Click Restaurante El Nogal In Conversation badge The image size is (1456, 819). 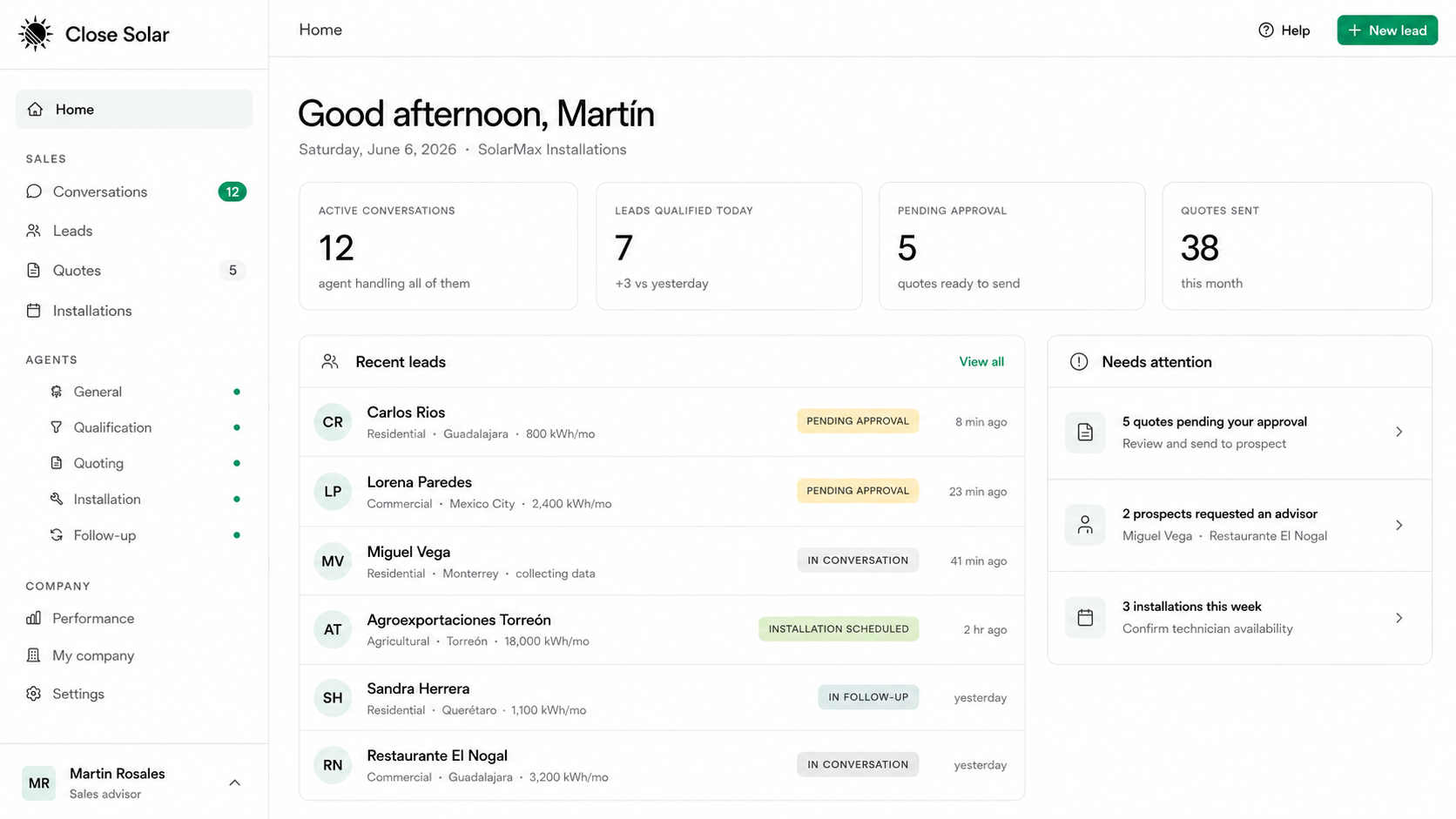pyautogui.click(x=858, y=765)
